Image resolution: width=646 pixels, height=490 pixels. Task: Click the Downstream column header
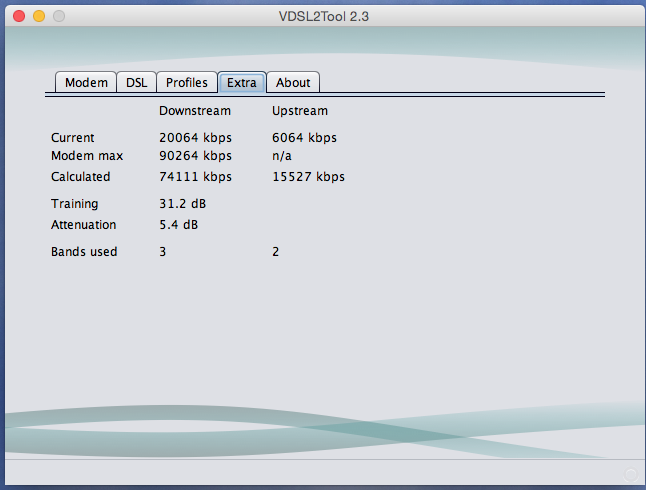[x=194, y=111]
